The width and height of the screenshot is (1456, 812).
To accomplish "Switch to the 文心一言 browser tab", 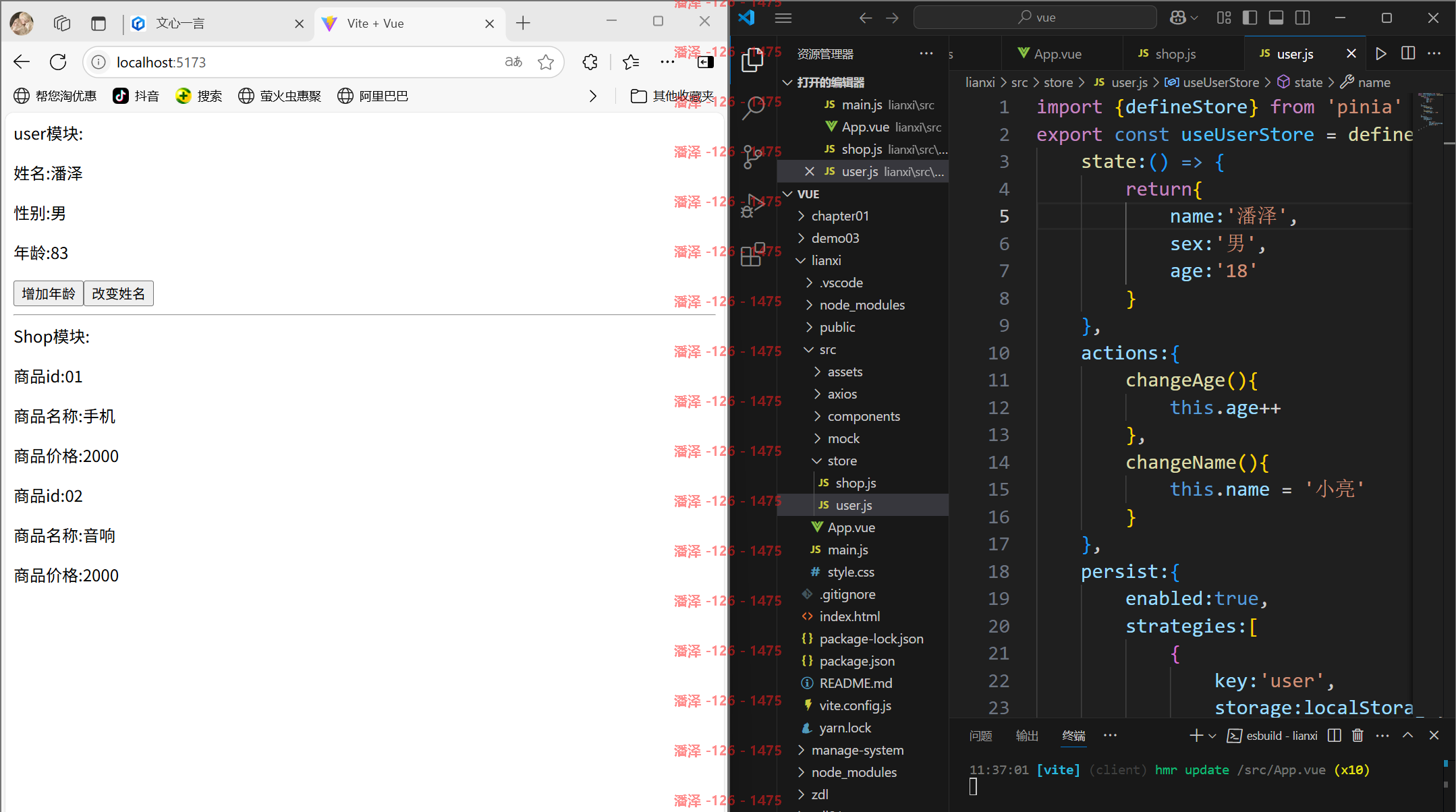I will 217,24.
